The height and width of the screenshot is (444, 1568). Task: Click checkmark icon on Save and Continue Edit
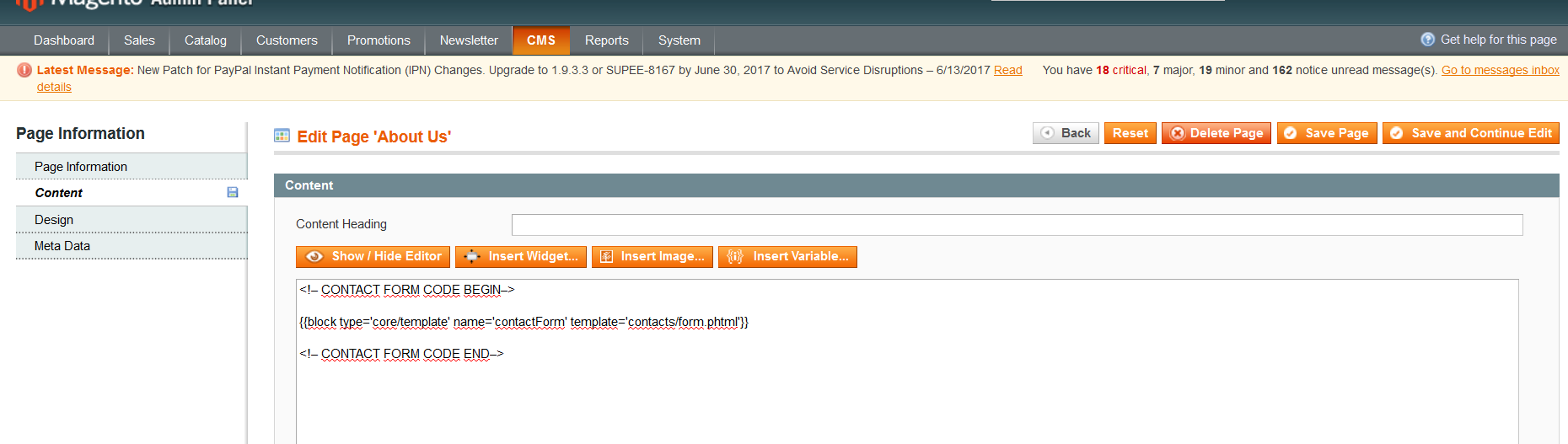point(1396,133)
